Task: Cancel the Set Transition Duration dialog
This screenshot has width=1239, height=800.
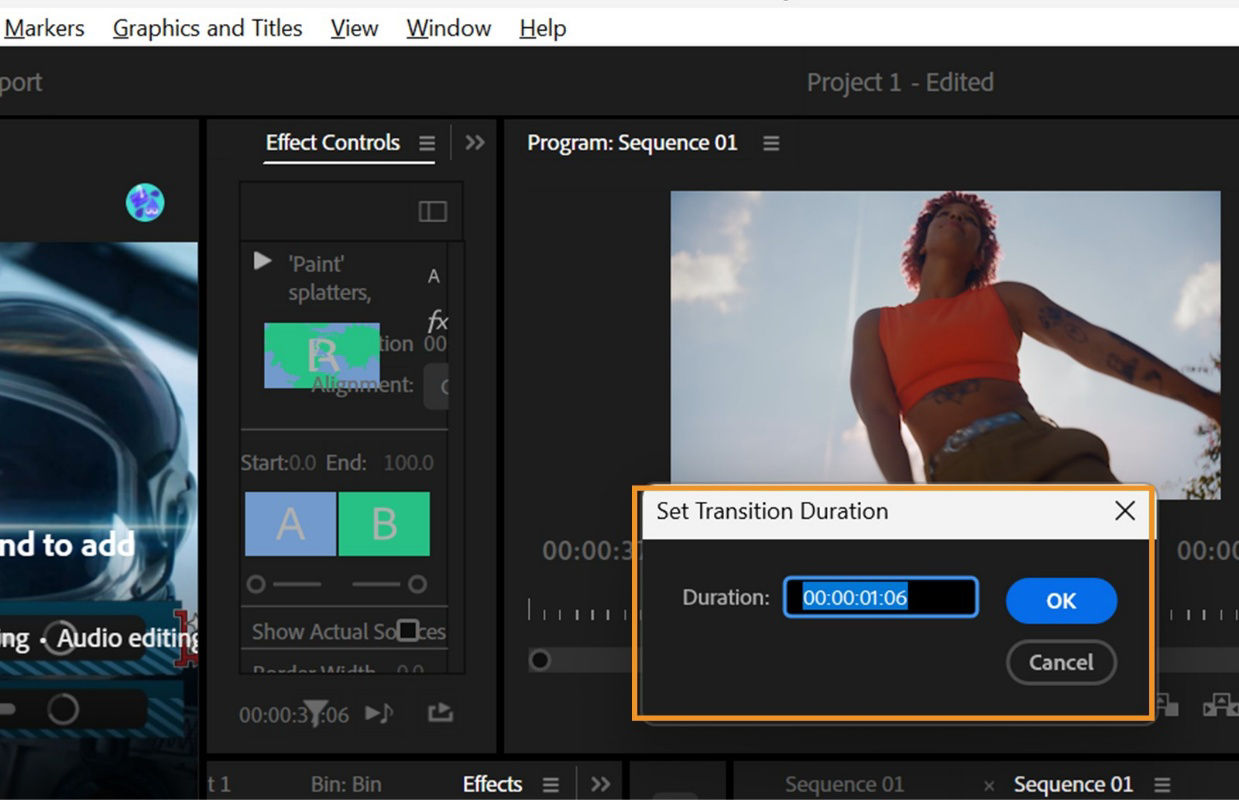Action: [x=1061, y=662]
